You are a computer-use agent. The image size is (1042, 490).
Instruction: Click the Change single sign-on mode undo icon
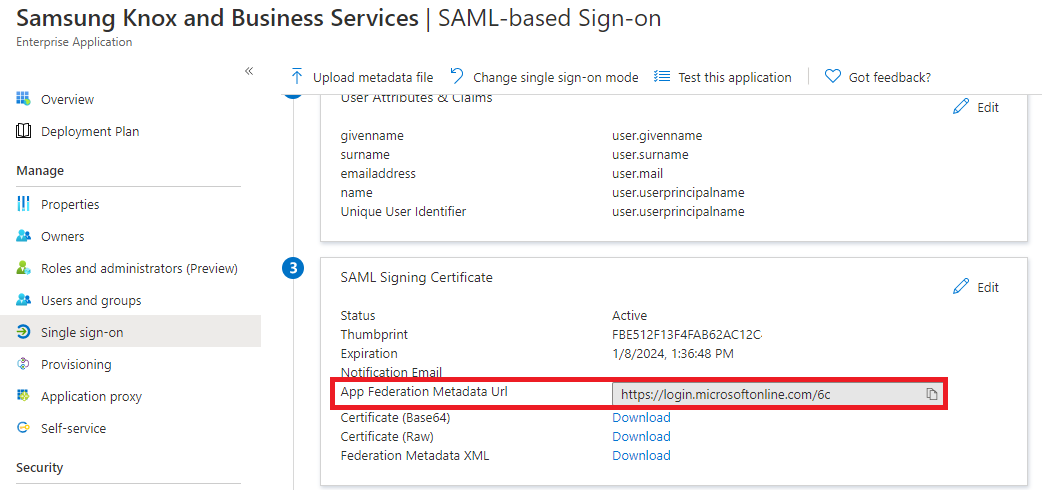point(457,76)
